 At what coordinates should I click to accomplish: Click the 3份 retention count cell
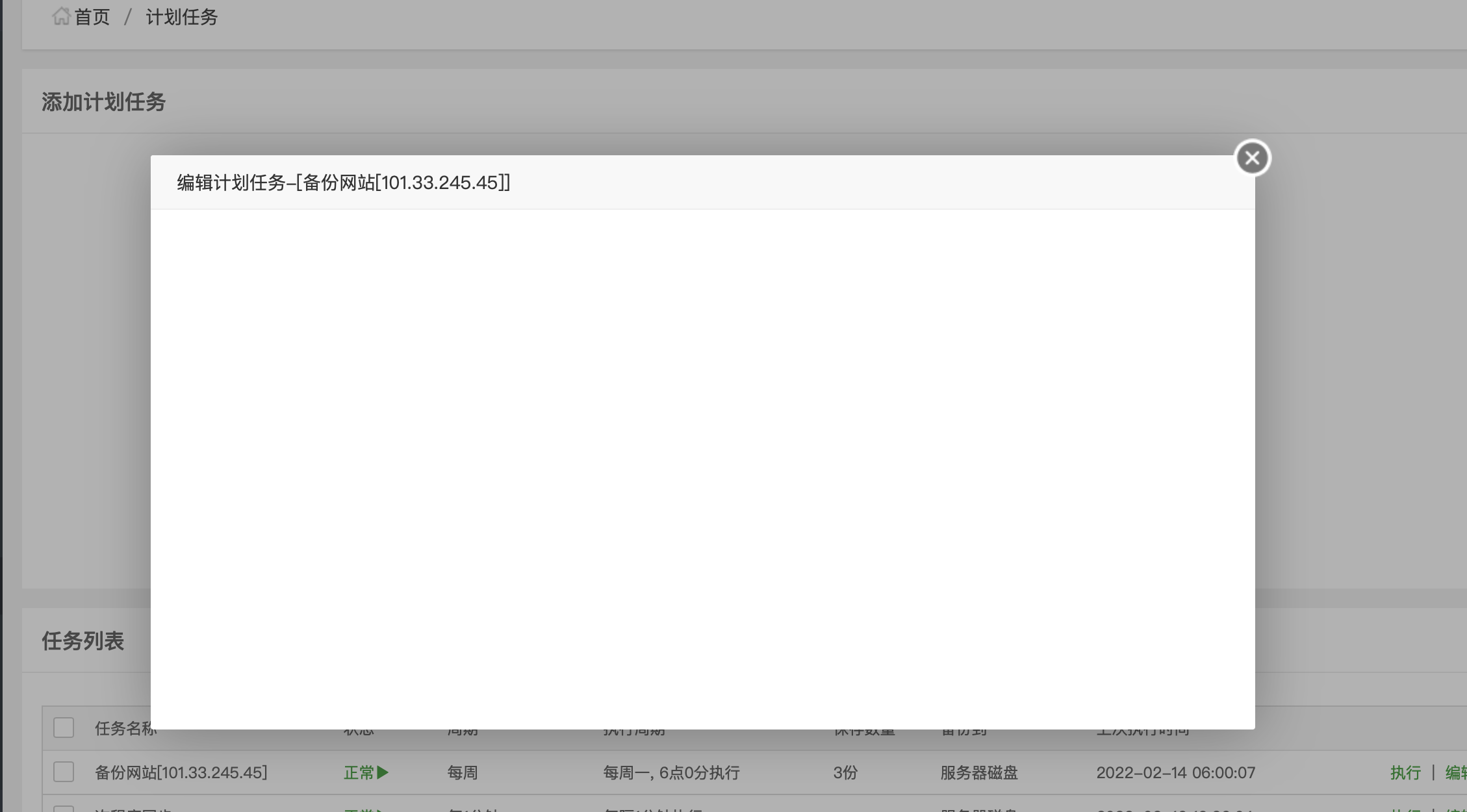845,772
